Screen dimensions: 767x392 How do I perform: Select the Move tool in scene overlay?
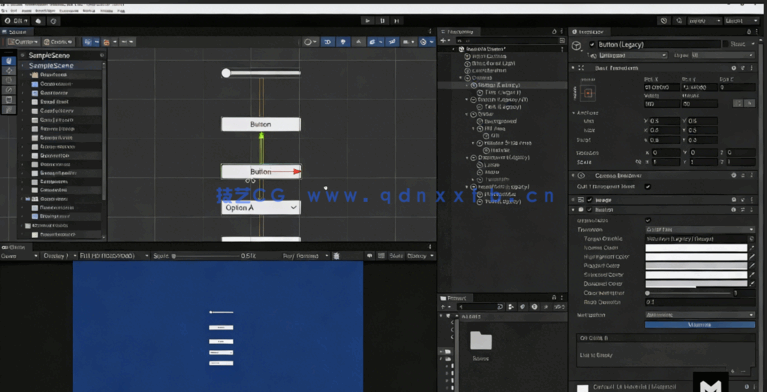pyautogui.click(x=9, y=71)
